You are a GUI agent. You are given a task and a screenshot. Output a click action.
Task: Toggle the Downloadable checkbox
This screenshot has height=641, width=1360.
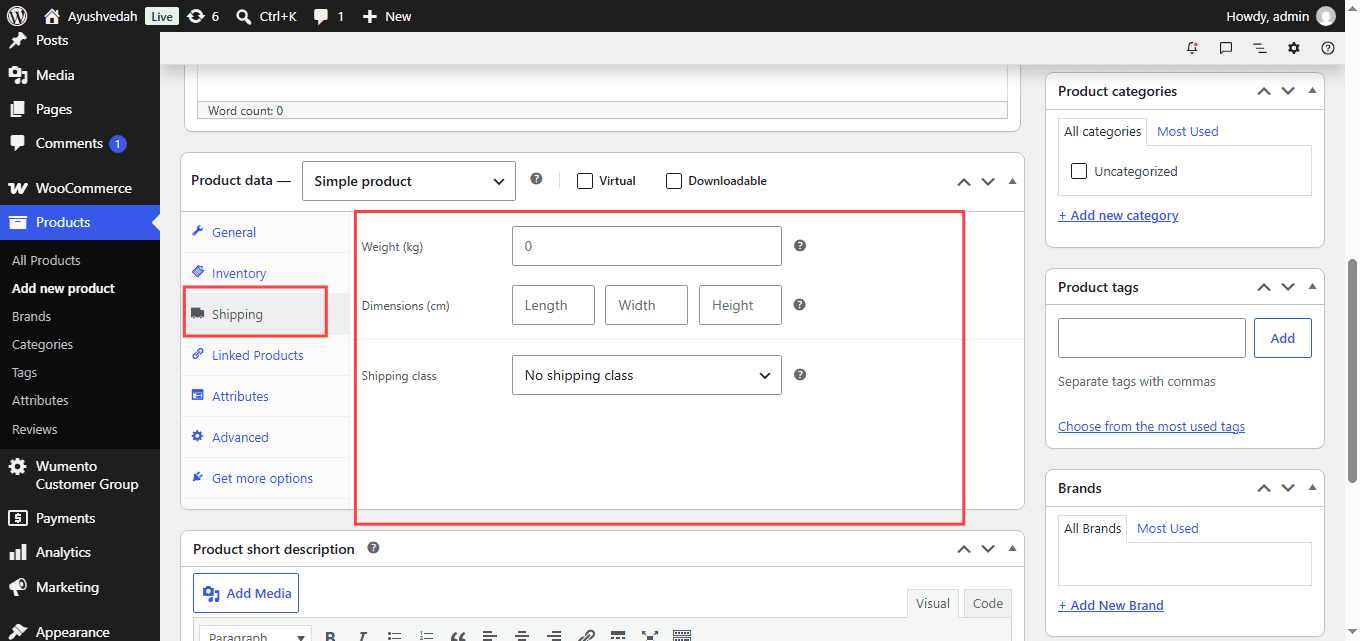pos(674,181)
